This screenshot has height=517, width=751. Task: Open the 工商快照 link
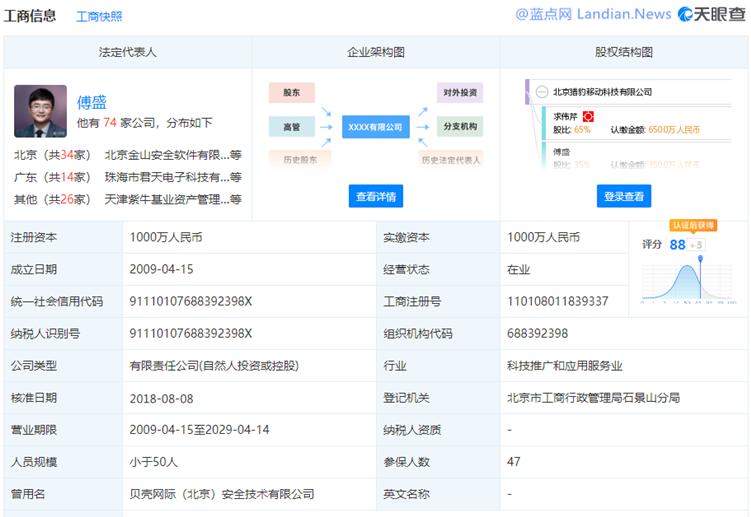point(99,17)
